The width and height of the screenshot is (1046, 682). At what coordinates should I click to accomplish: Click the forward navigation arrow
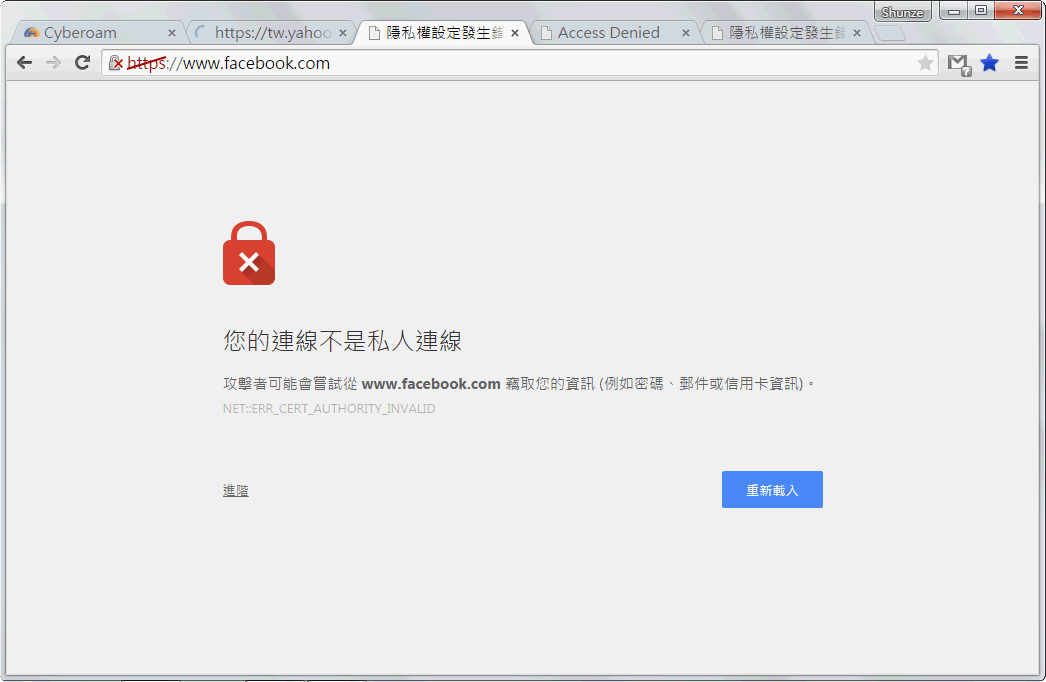[x=53, y=63]
